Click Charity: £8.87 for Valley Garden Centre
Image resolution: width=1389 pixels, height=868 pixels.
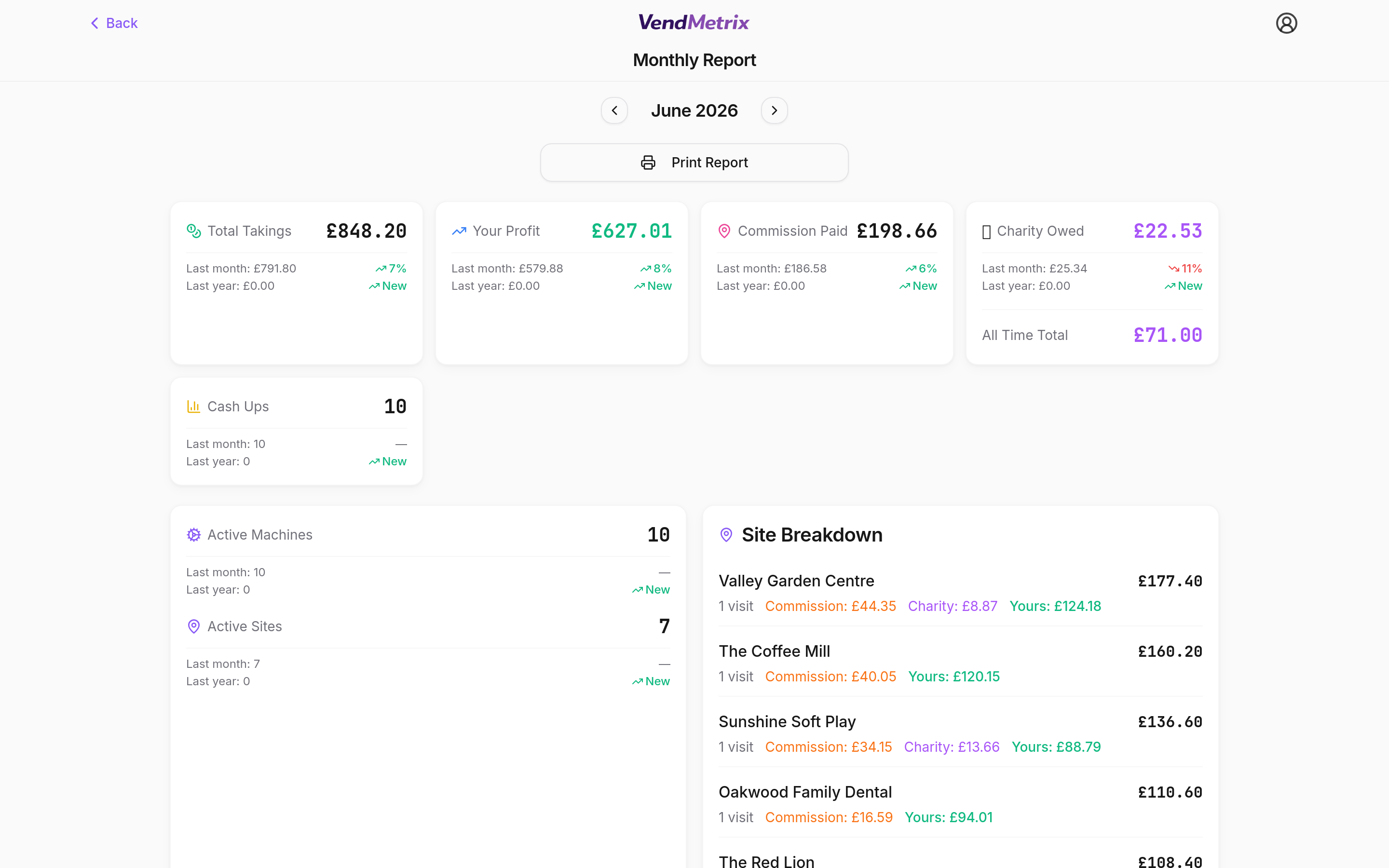[952, 606]
